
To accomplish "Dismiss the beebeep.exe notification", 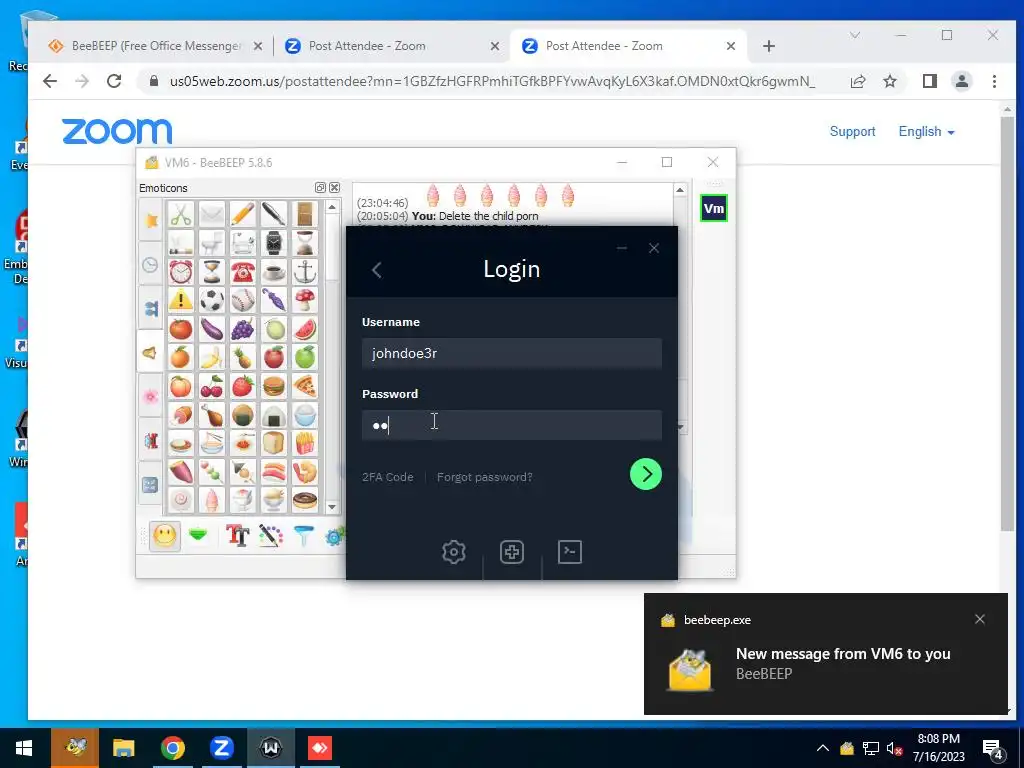I will [x=980, y=619].
